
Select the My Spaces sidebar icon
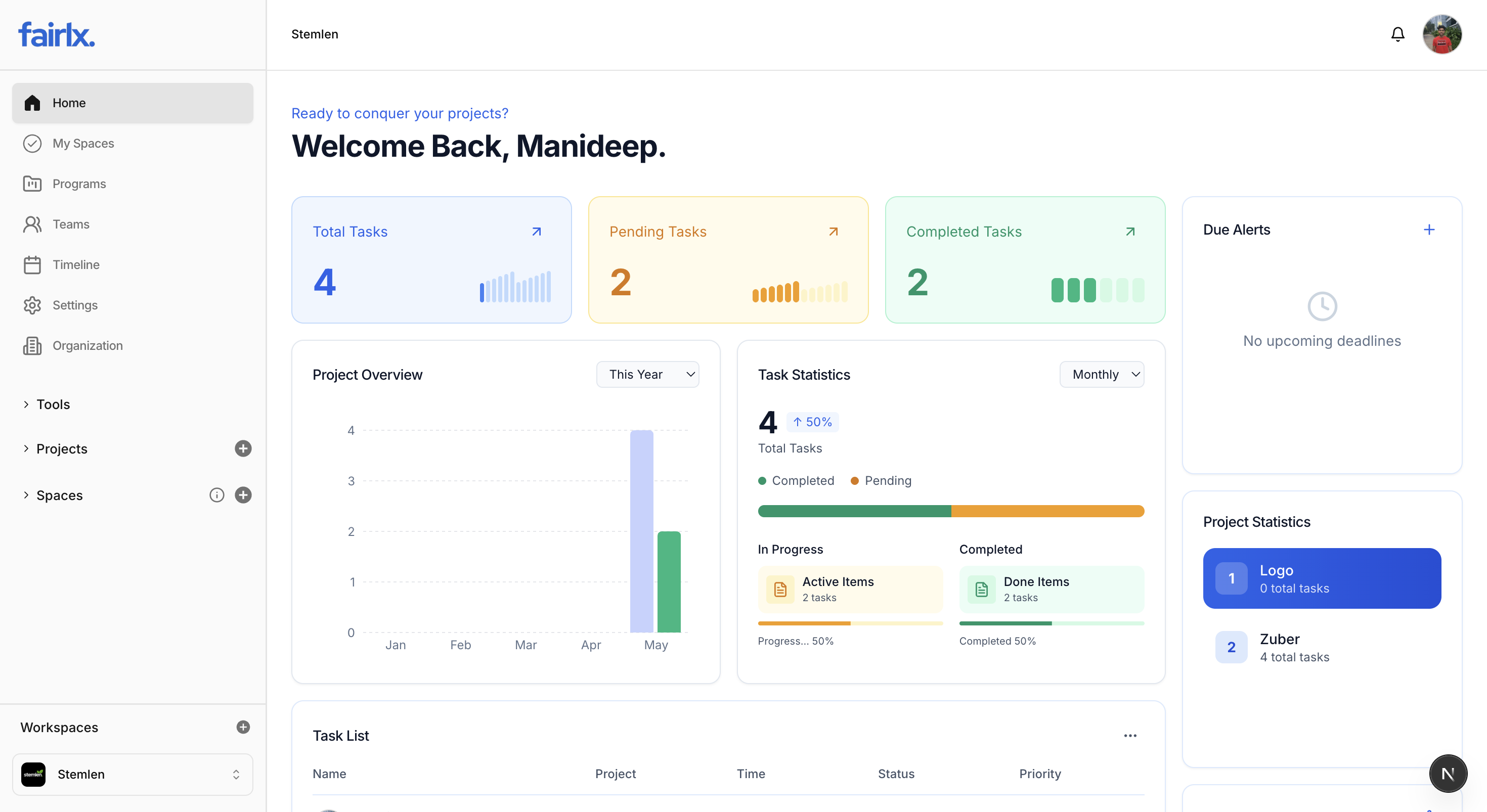(x=32, y=143)
